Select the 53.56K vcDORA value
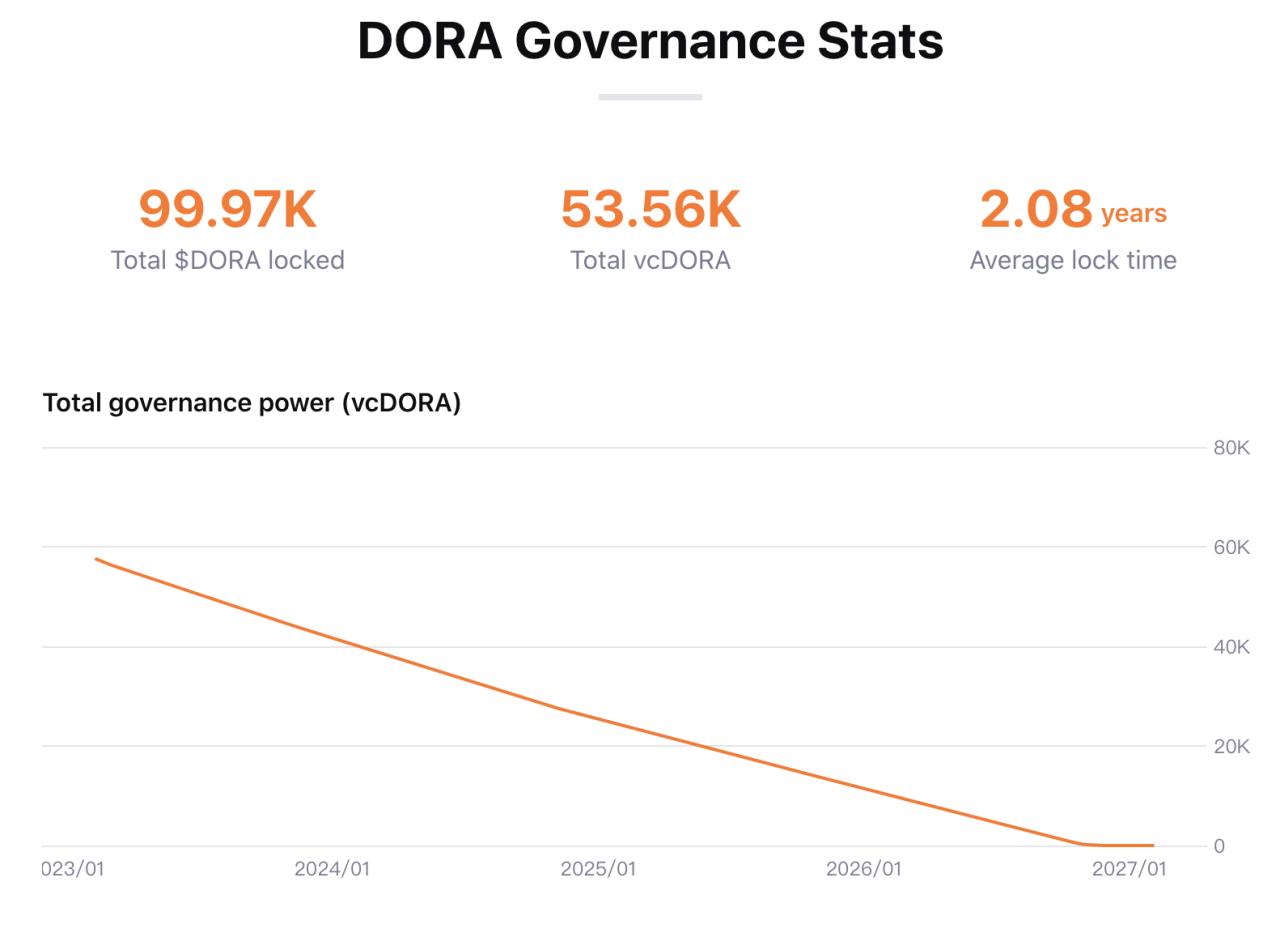Screen dimensions: 1280x933 tap(650, 209)
